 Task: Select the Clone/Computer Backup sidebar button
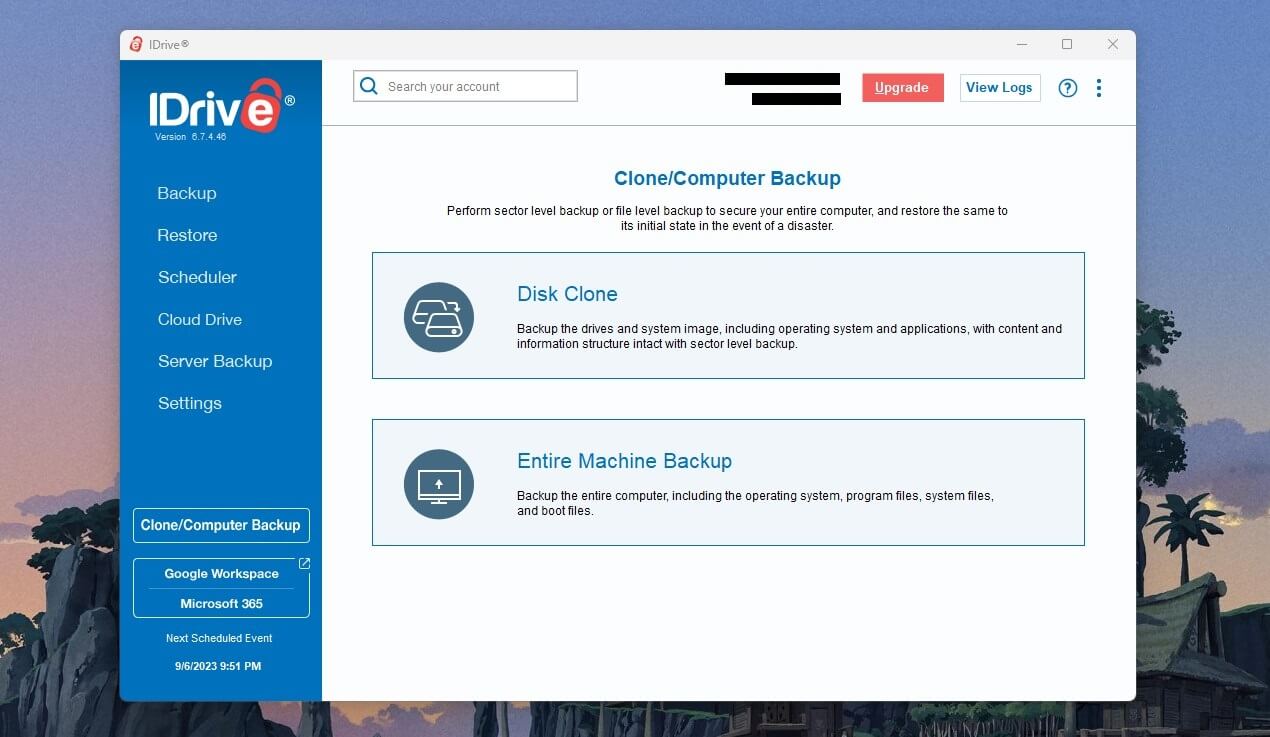[221, 525]
